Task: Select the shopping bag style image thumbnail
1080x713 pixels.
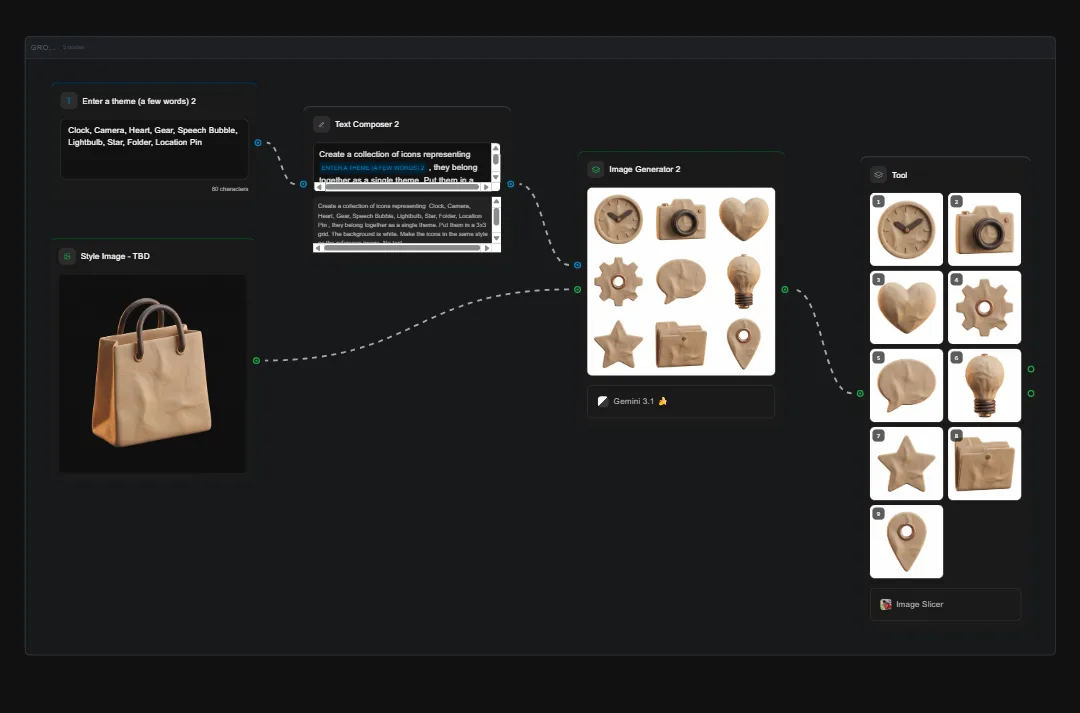Action: pos(152,373)
